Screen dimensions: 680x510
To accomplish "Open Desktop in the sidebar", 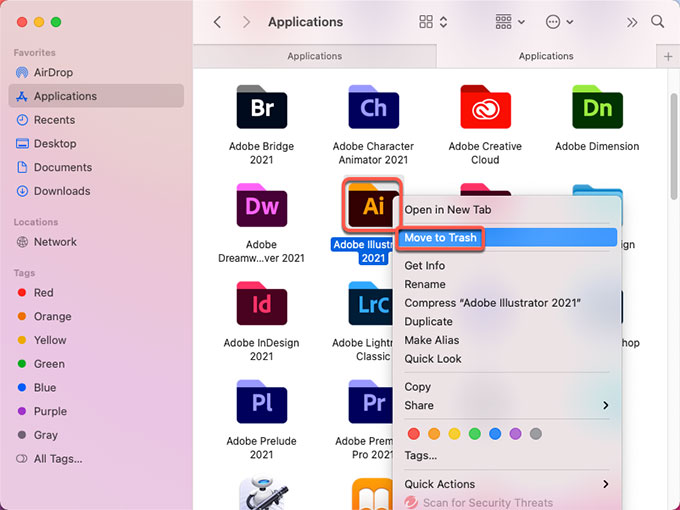I will tap(96, 144).
